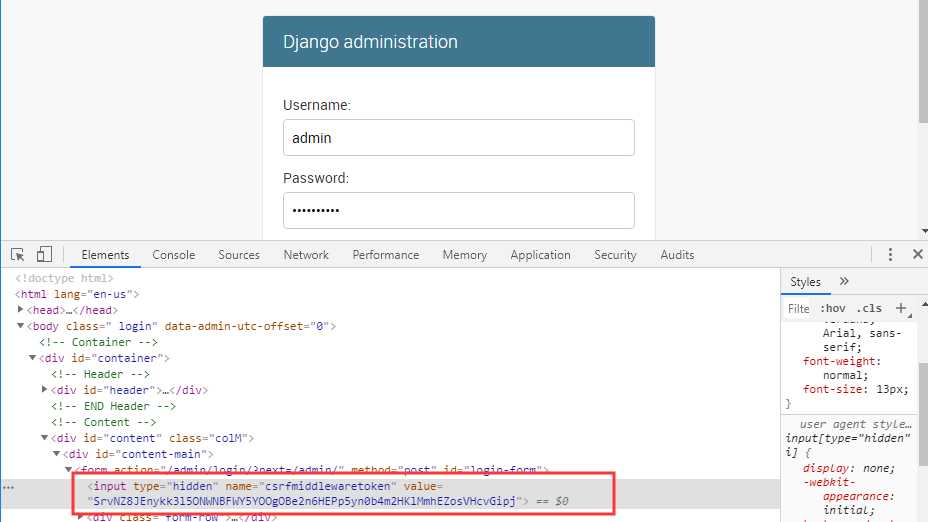Click the Username input field
Viewport: 928px width, 522px height.
click(x=459, y=138)
